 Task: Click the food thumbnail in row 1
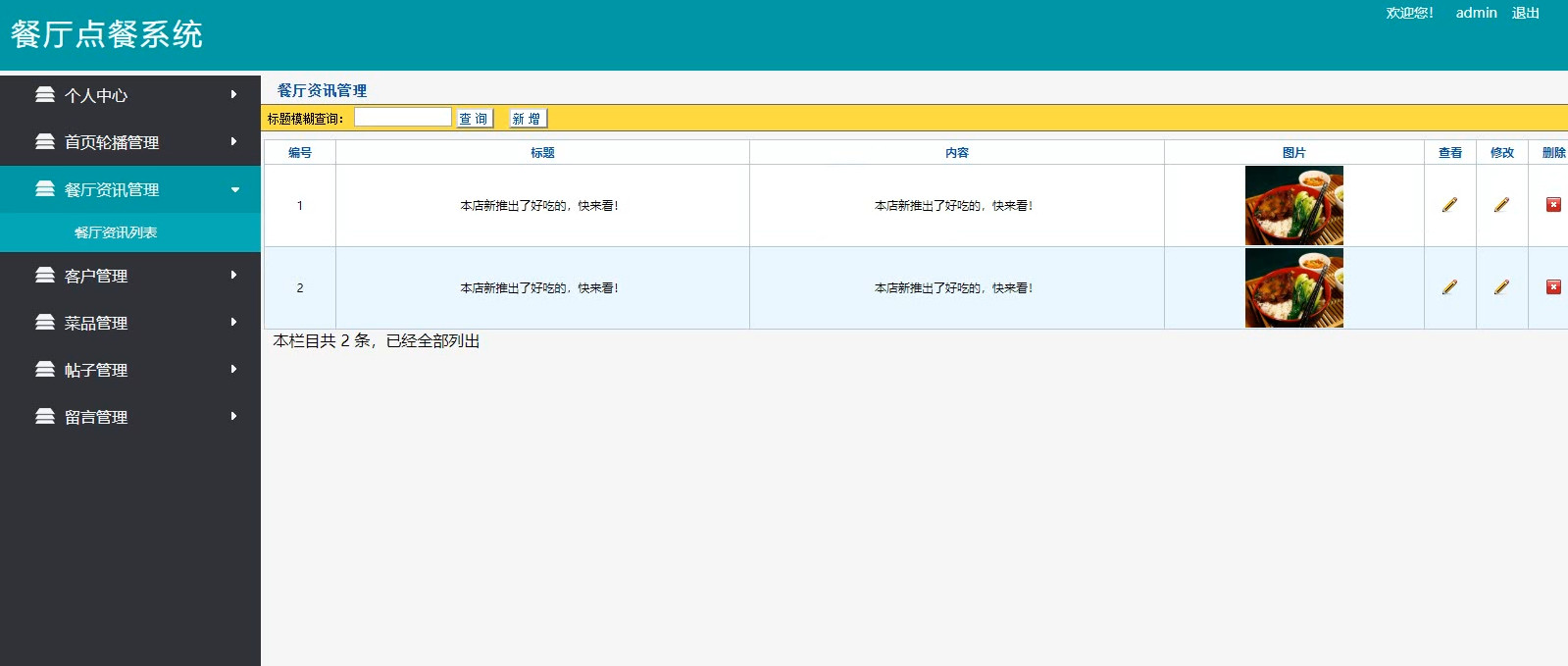1294,205
